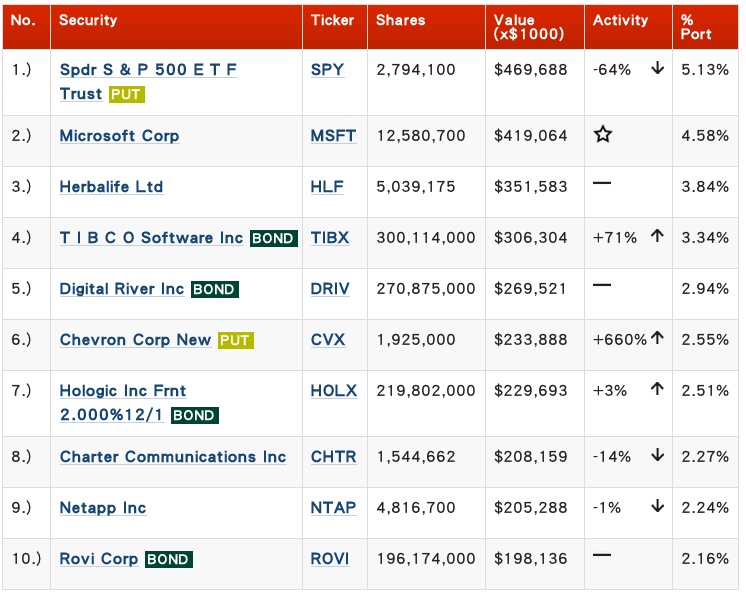Click the shares value 12,580,700
The image size is (746, 597).
point(421,136)
